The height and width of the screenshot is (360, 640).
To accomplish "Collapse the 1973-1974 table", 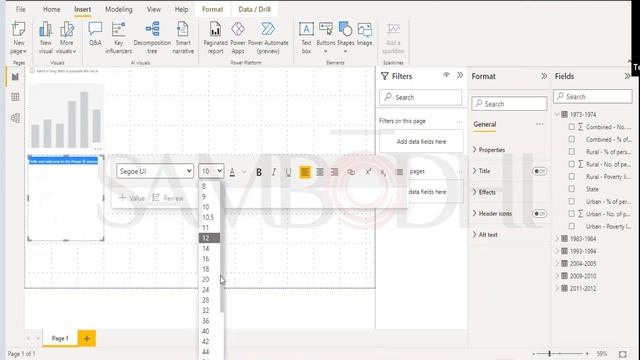I will tap(557, 114).
